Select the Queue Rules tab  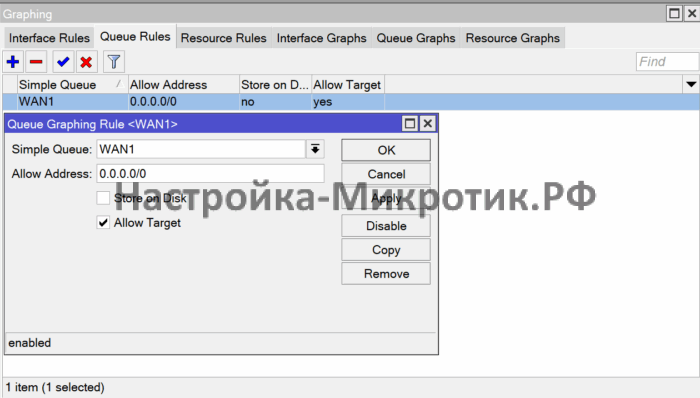(x=135, y=37)
